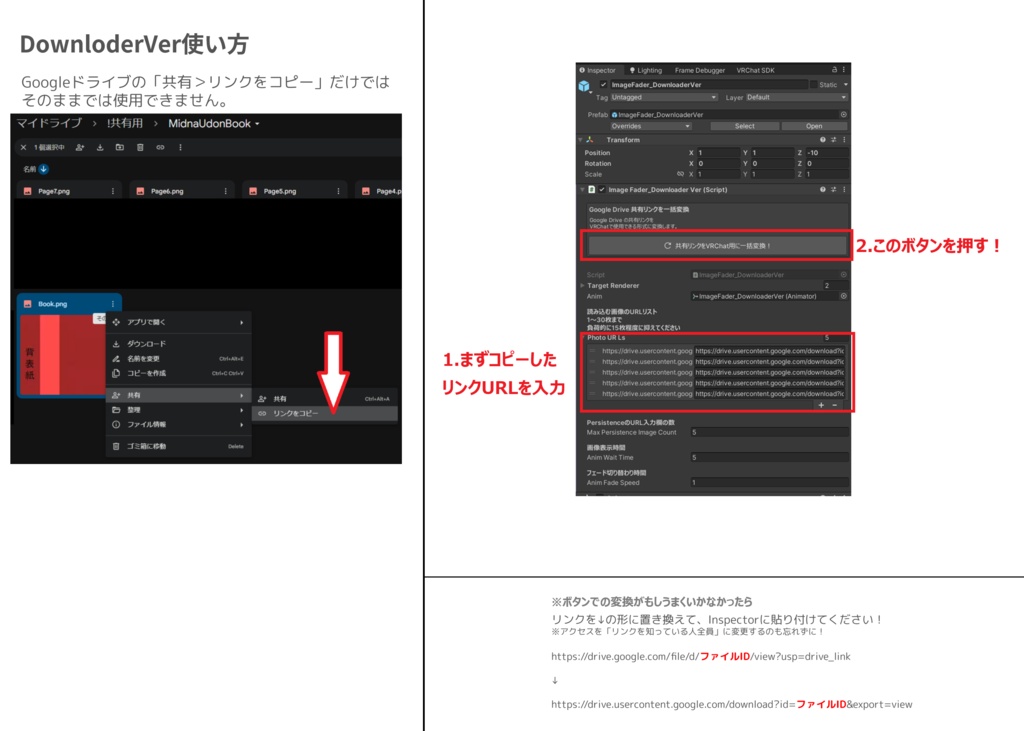The image size is (1024, 731).
Task: Switch to the Frame Debugger tab
Action: click(700, 70)
